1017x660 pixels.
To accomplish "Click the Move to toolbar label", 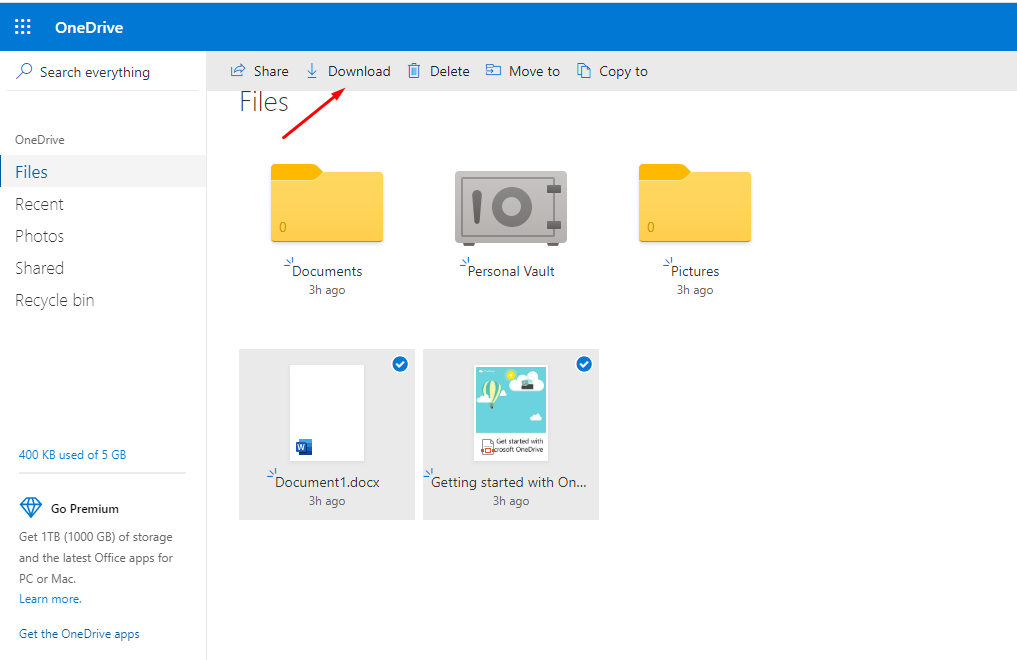I will pyautogui.click(x=534, y=71).
